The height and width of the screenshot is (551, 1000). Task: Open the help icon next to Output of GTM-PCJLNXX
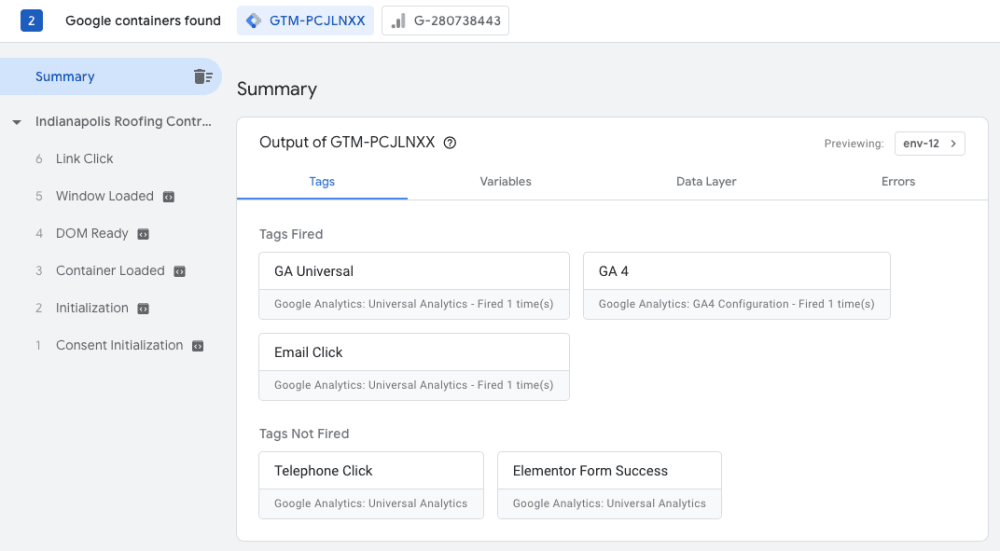click(450, 143)
